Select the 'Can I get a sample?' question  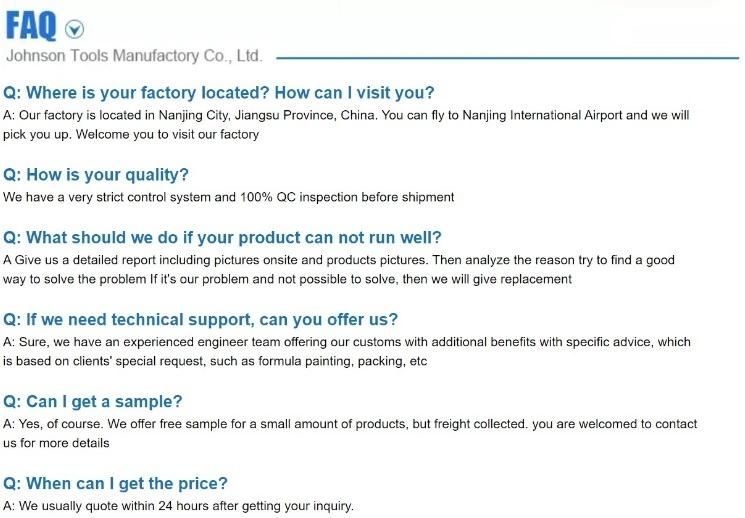click(x=93, y=402)
